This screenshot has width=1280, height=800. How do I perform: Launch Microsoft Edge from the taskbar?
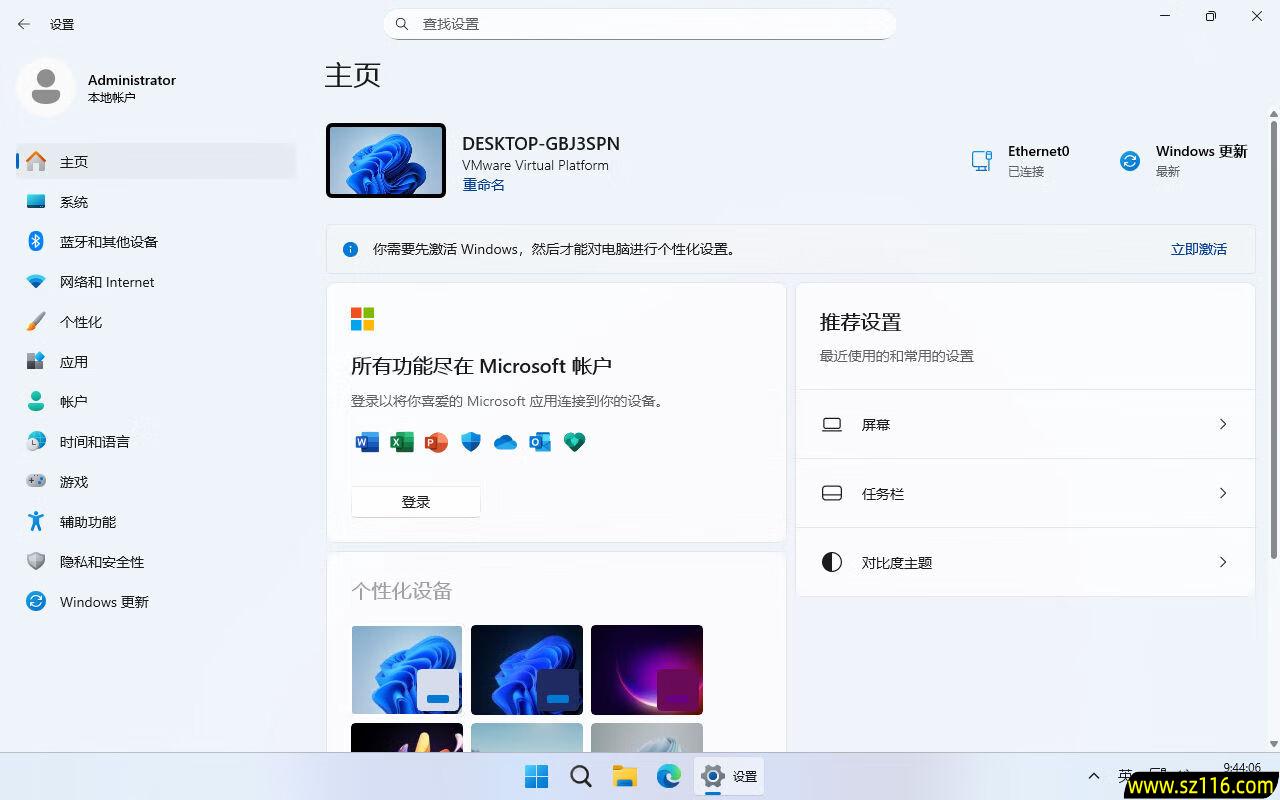668,776
